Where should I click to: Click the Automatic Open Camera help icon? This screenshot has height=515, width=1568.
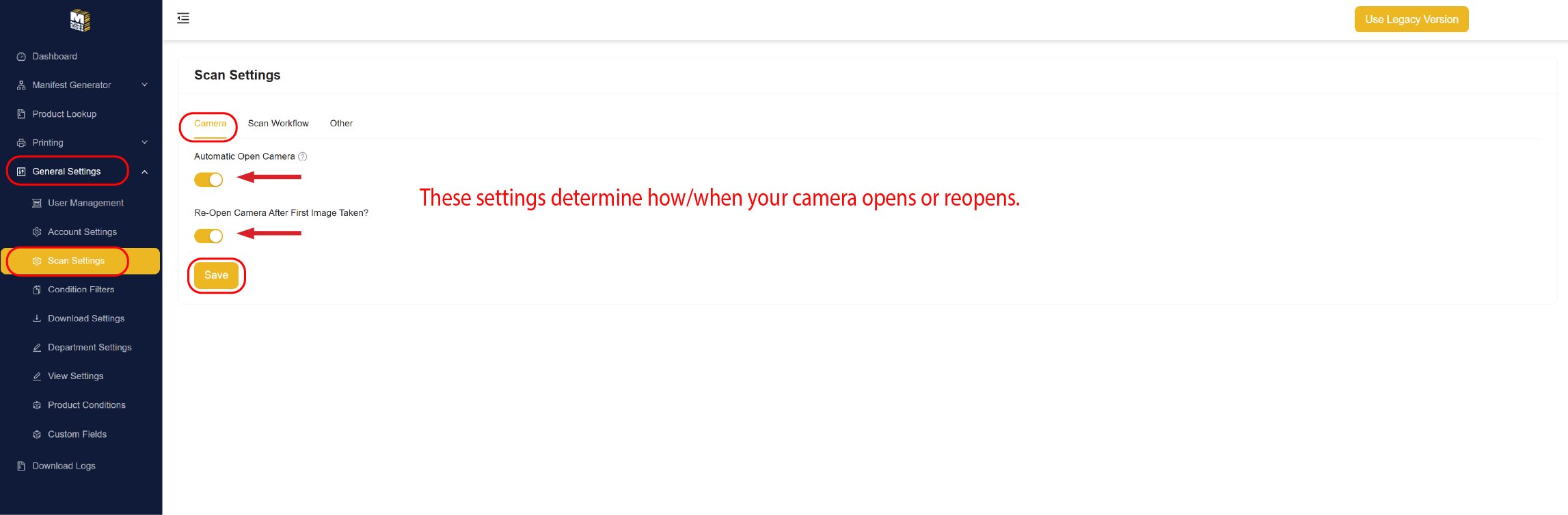(303, 156)
